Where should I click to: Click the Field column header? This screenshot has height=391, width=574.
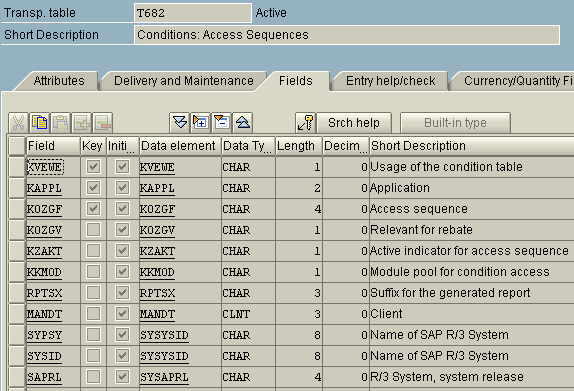[x=53, y=146]
